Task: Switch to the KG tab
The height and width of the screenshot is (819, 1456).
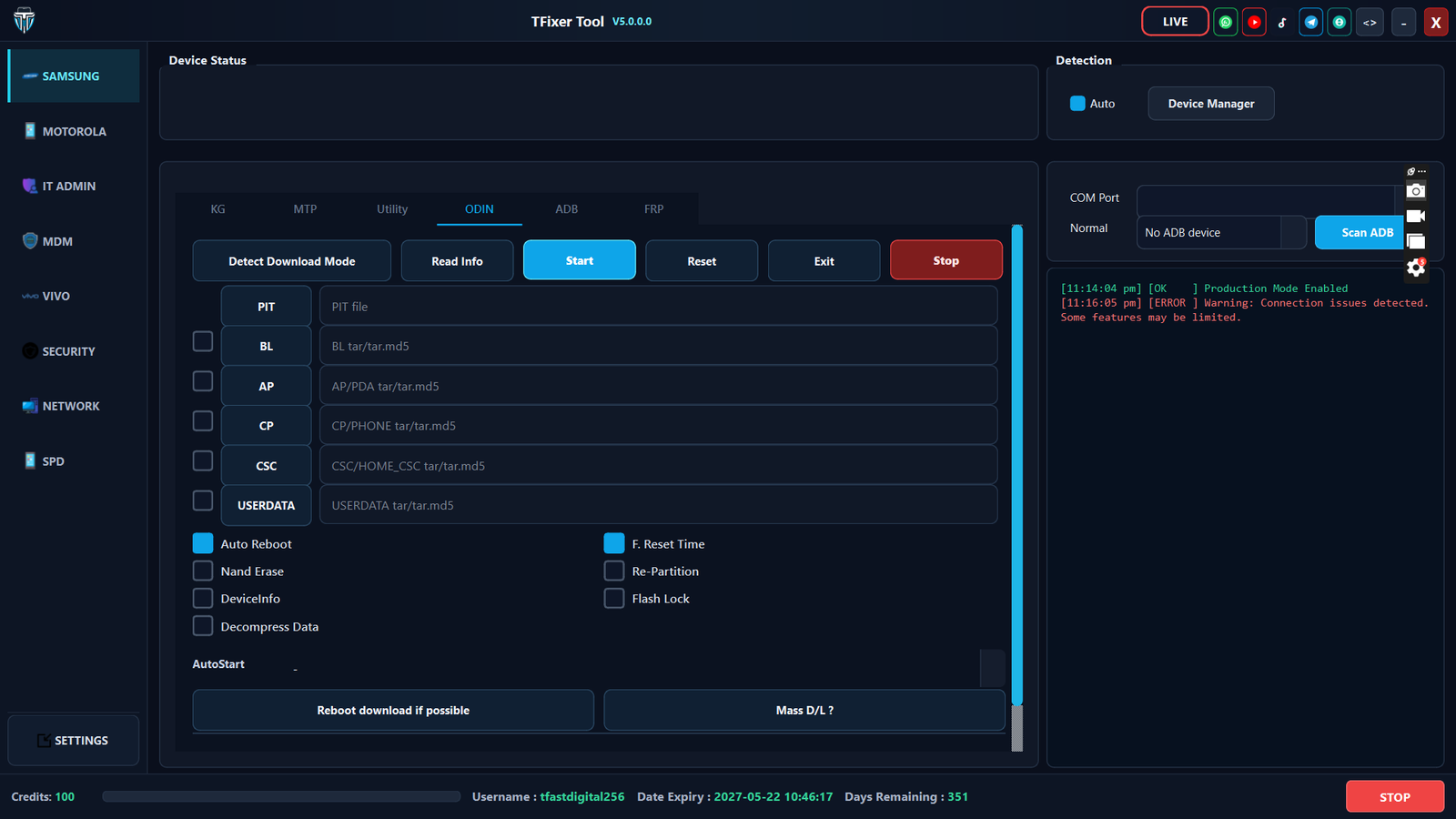Action: pyautogui.click(x=217, y=208)
